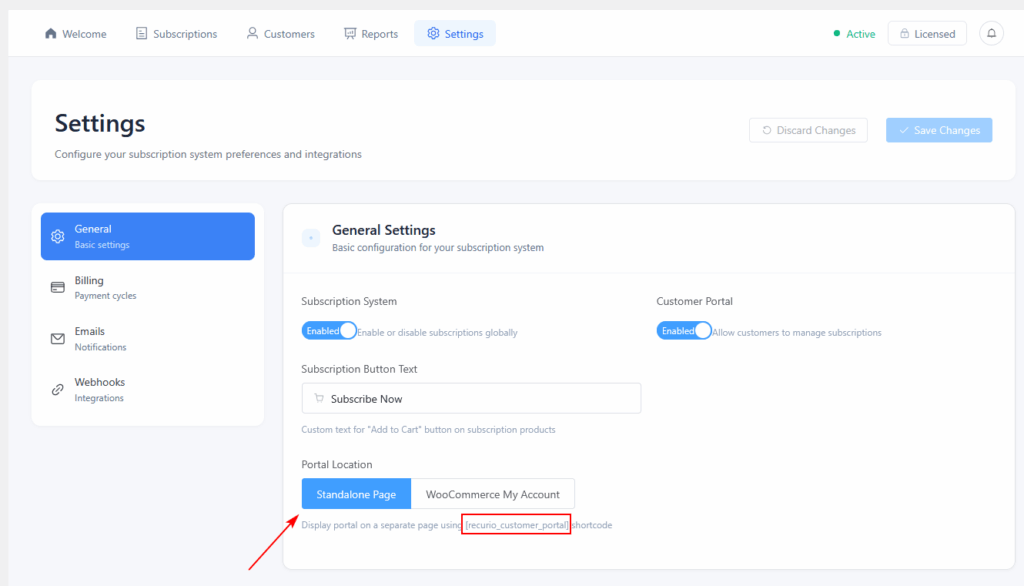
Task: Click the envelope icon beside Emails
Action: [x=58, y=339]
